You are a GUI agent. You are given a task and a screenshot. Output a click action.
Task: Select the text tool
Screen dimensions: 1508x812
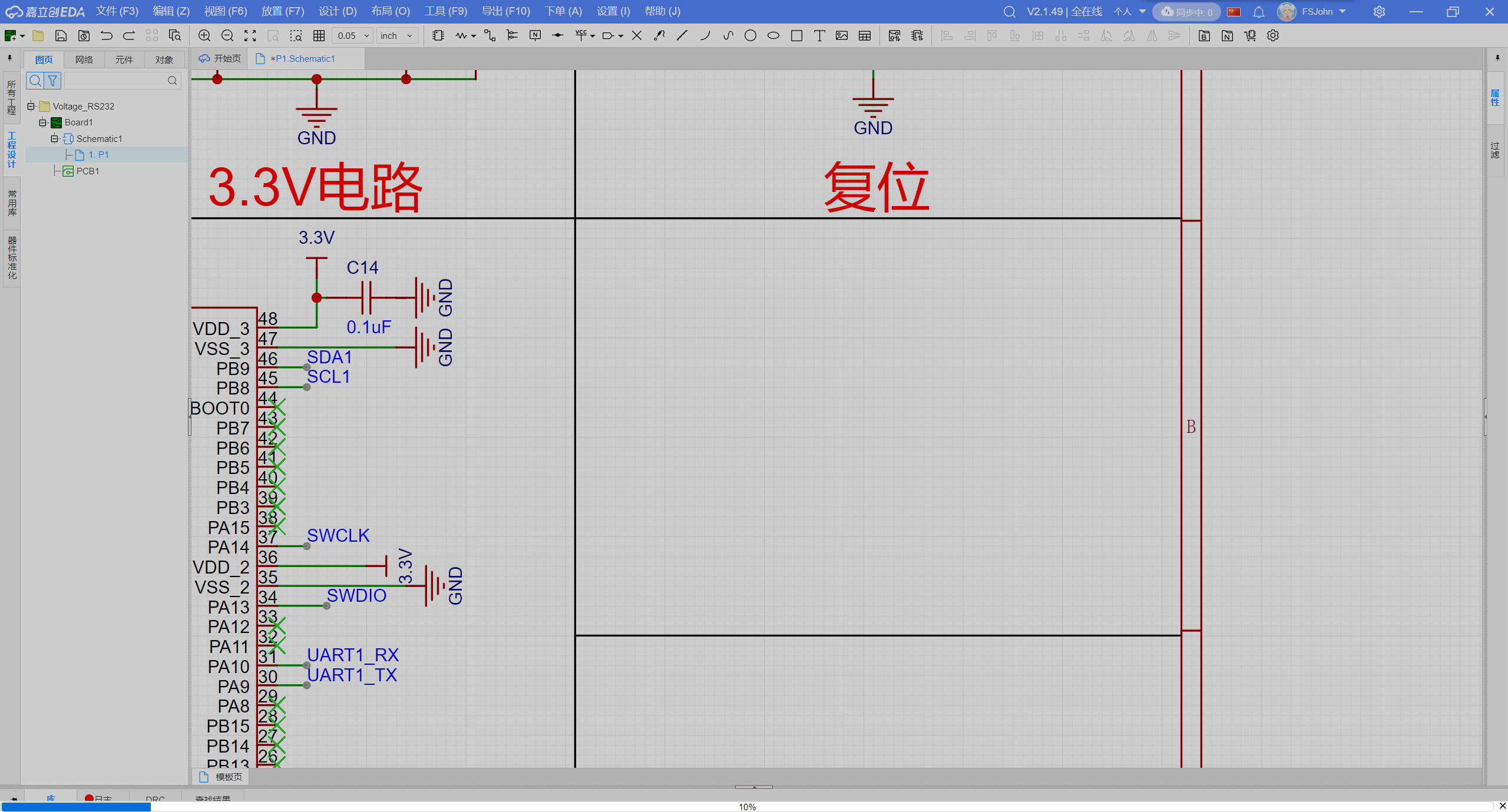[819, 36]
